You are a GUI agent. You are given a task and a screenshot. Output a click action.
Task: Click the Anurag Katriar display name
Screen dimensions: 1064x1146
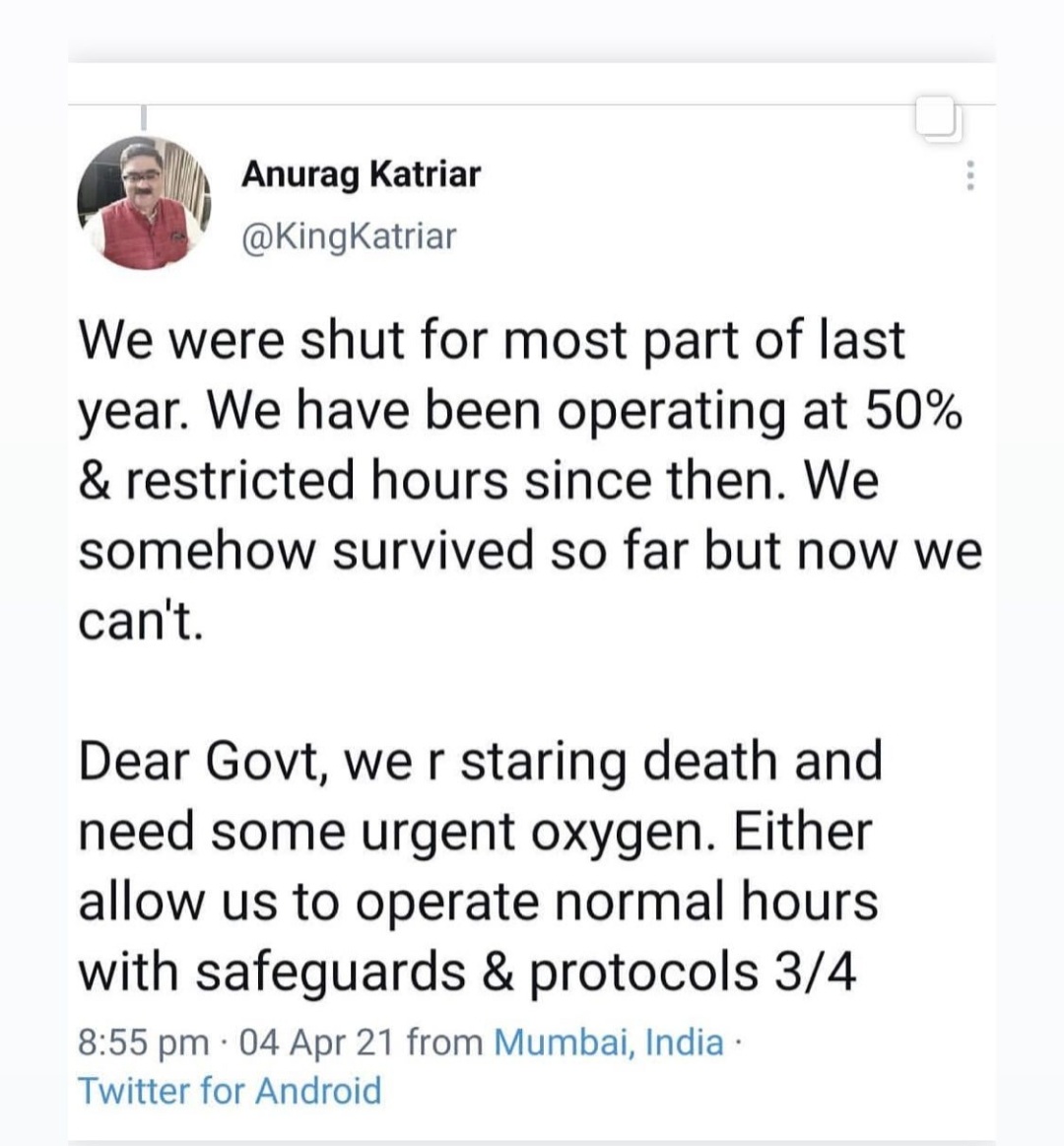[x=361, y=174]
